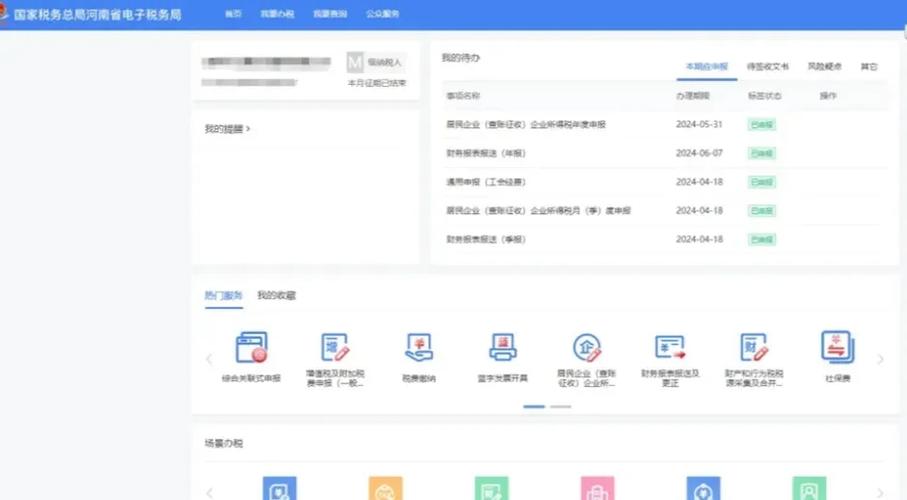Select the 热门服务 tab
907x500 pixels.
pyautogui.click(x=223, y=296)
